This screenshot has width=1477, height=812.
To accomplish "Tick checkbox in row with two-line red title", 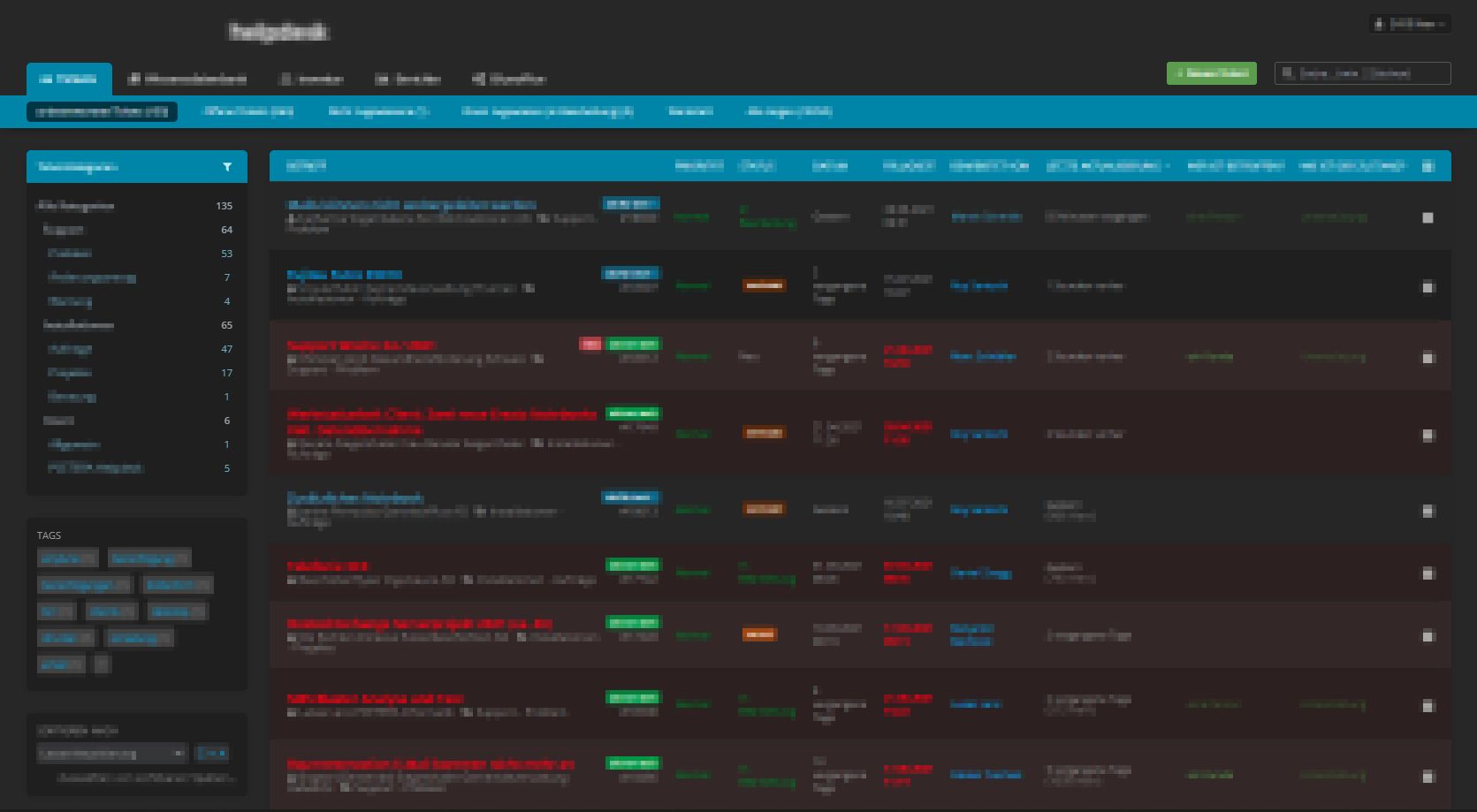I will (x=1428, y=435).
